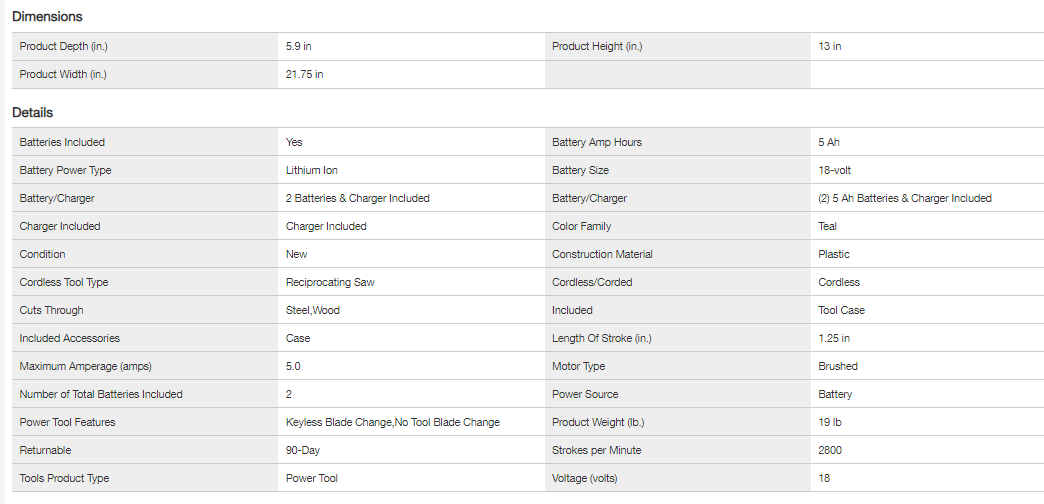The height and width of the screenshot is (504, 1044).
Task: Select the Product Depth (in.) label
Action: pos(63,46)
